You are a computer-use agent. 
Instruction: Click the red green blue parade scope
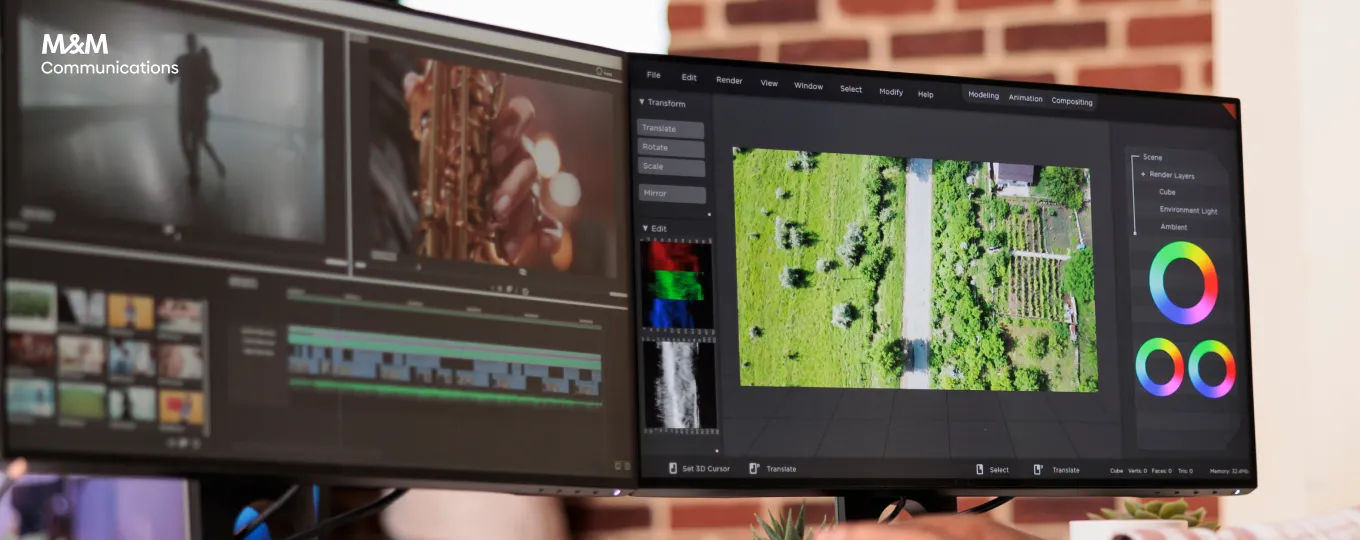click(x=676, y=284)
